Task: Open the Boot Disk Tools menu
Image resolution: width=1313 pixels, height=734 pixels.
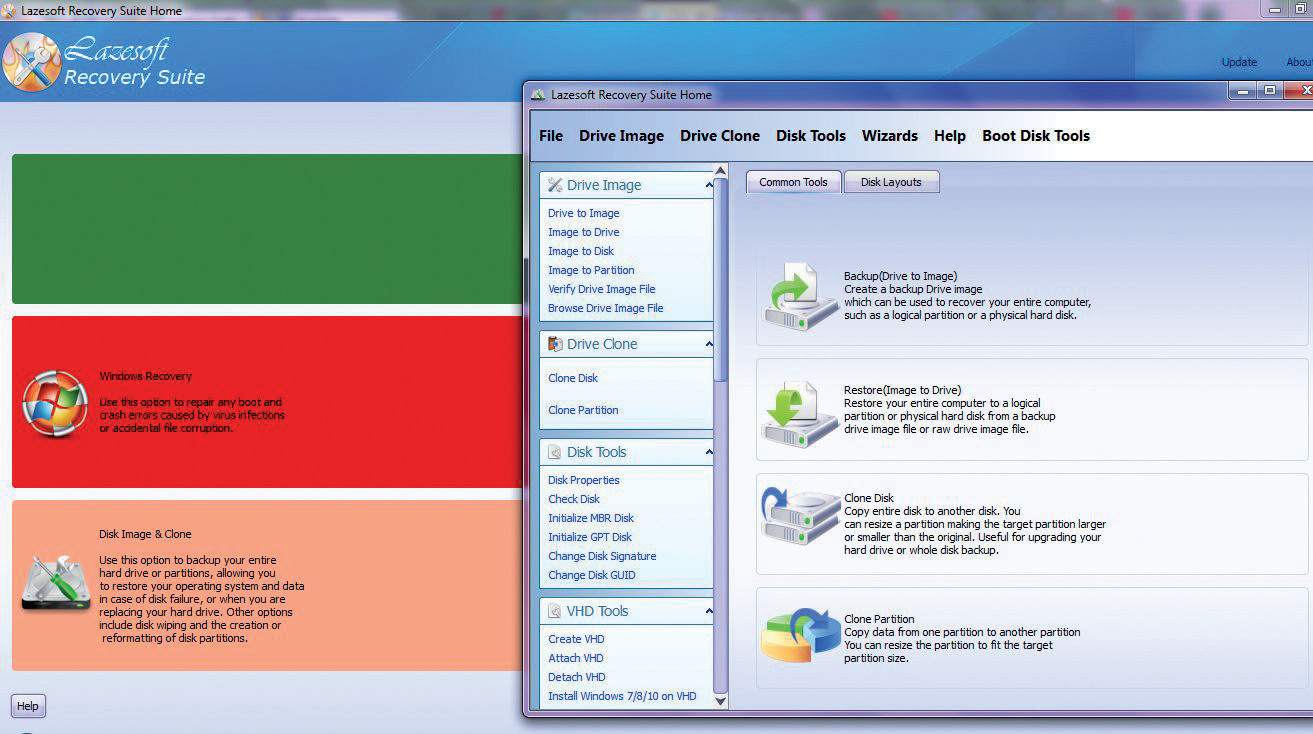Action: pos(1036,136)
